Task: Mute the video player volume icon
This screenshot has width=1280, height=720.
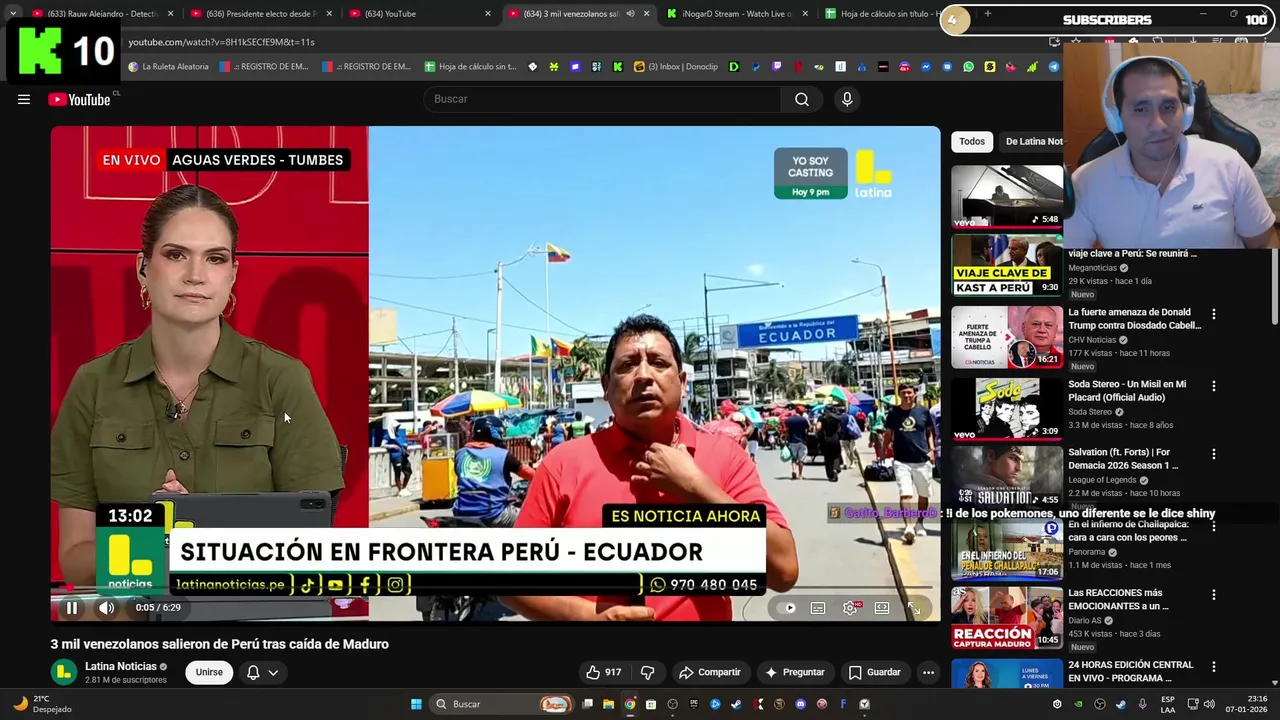Action: pos(107,607)
